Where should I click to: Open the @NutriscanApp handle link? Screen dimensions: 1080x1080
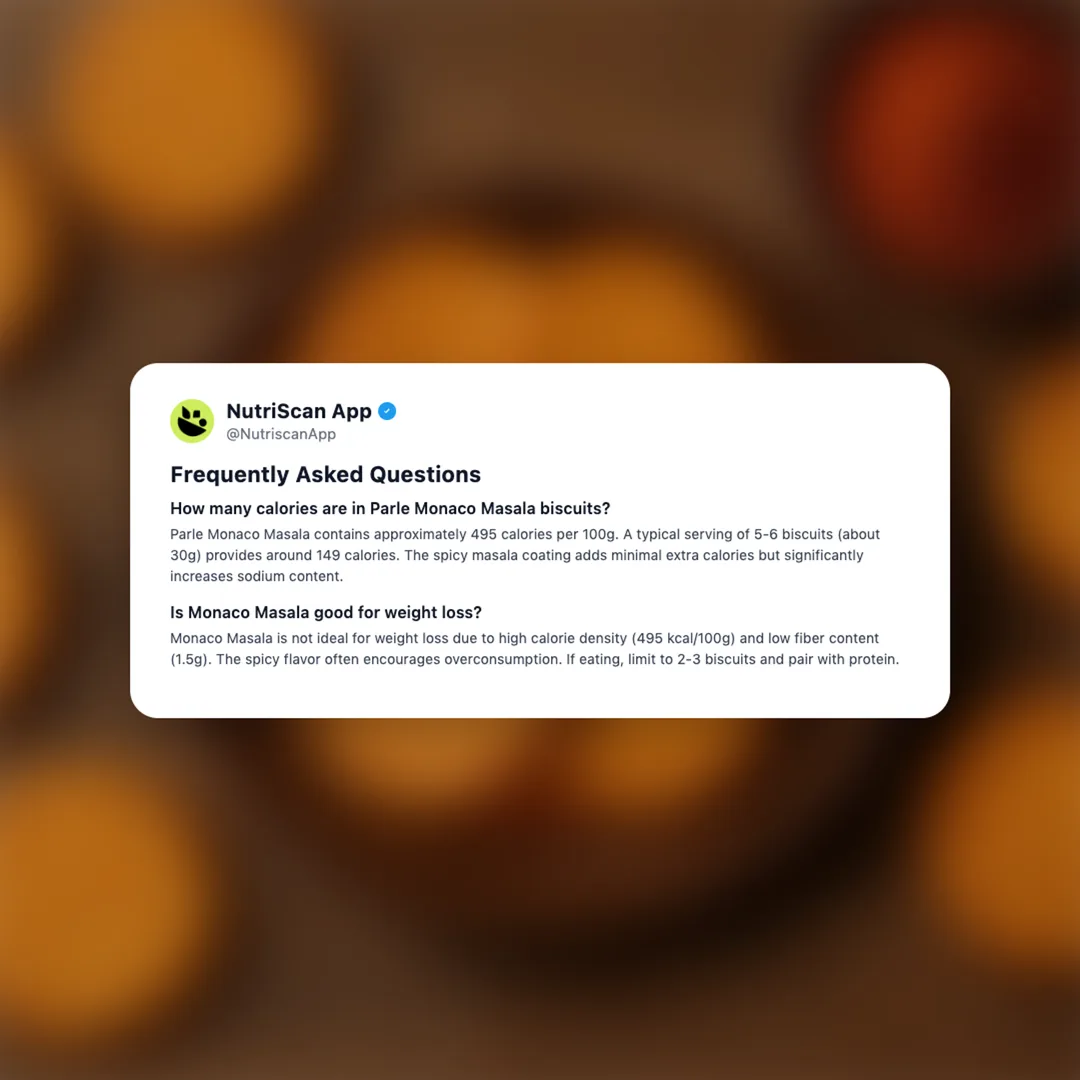pos(281,434)
